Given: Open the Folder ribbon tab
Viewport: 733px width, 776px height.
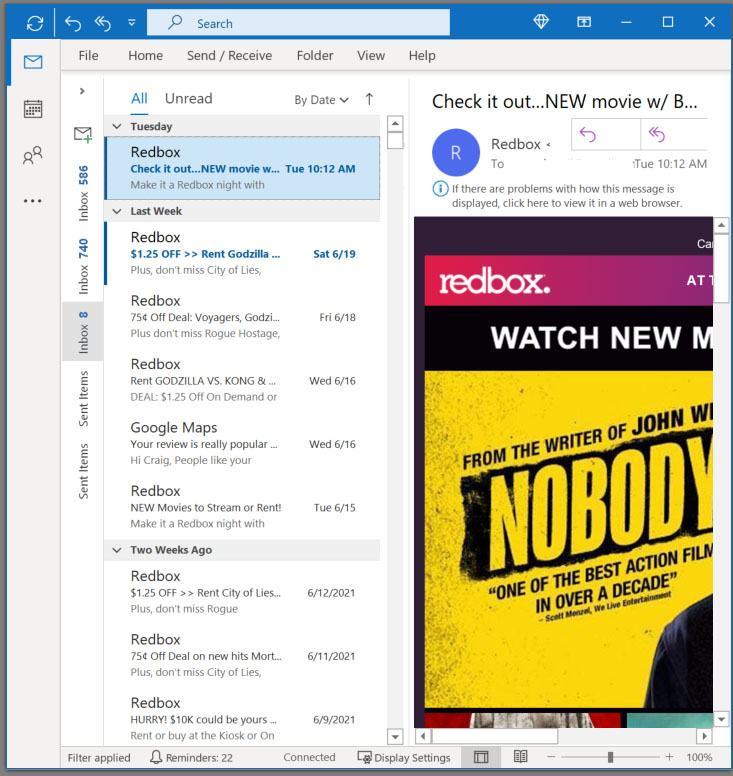Looking at the screenshot, I should [315, 55].
